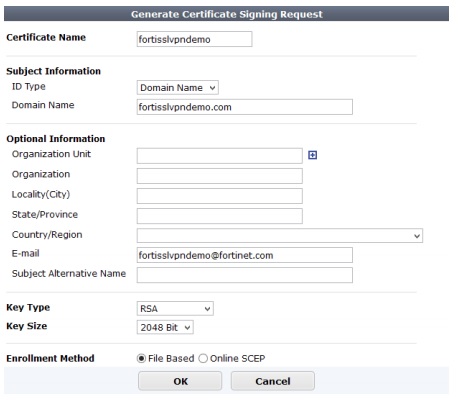Cancel the certificate signing request
This screenshot has width=458, height=407.
point(273,381)
